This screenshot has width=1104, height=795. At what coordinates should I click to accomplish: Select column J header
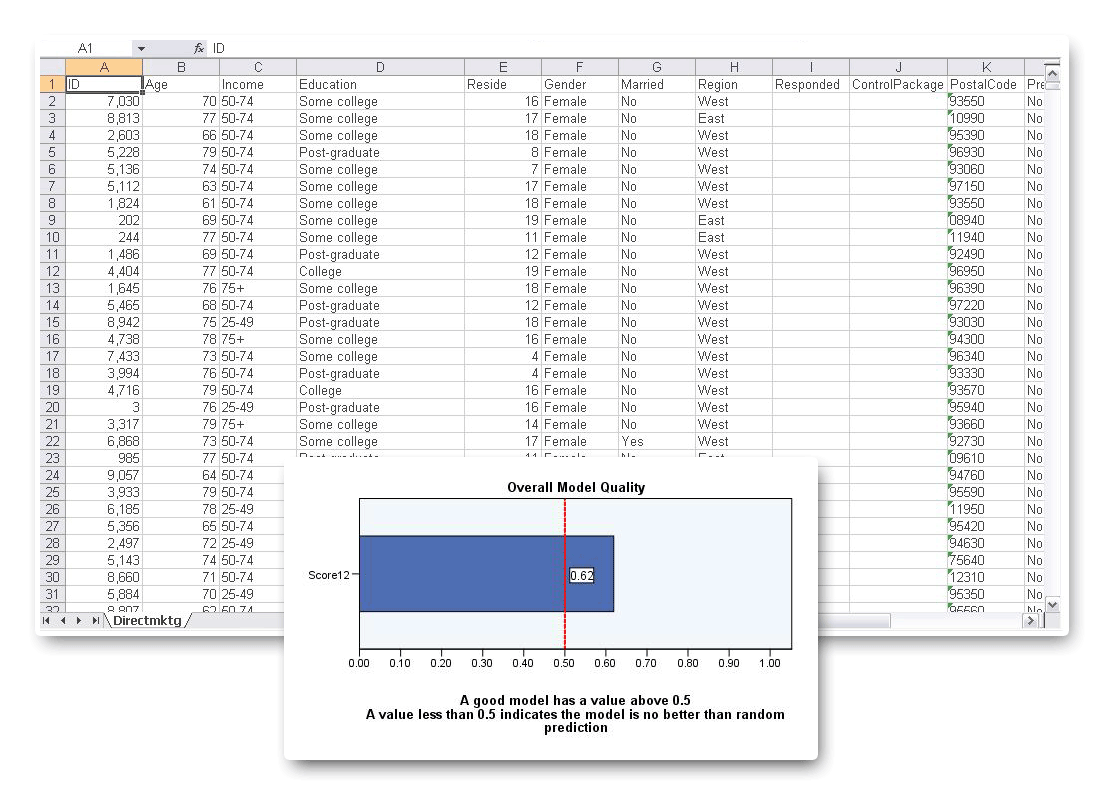pyautogui.click(x=898, y=67)
